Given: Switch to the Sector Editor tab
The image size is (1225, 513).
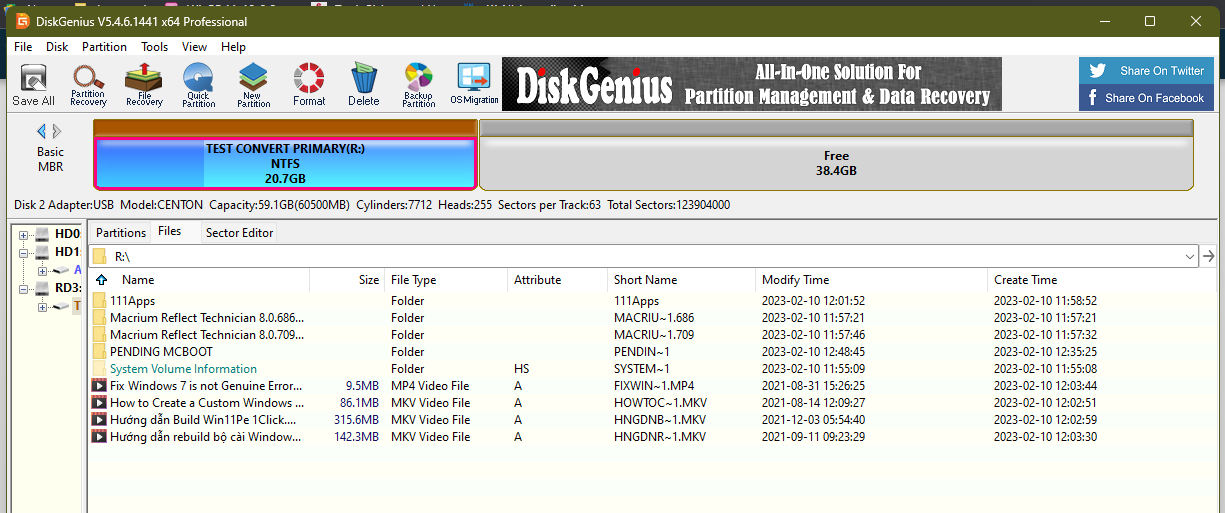Looking at the screenshot, I should (x=239, y=232).
